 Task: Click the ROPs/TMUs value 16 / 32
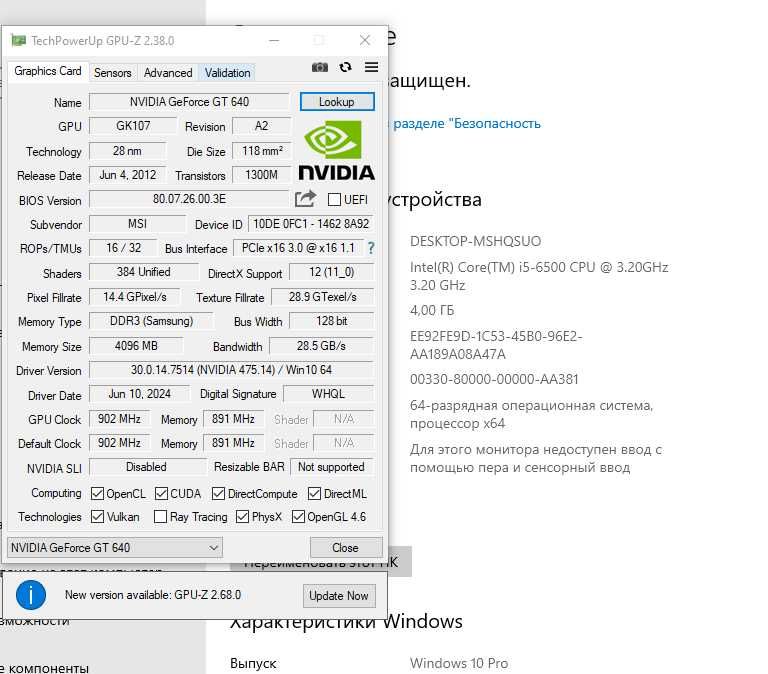123,248
